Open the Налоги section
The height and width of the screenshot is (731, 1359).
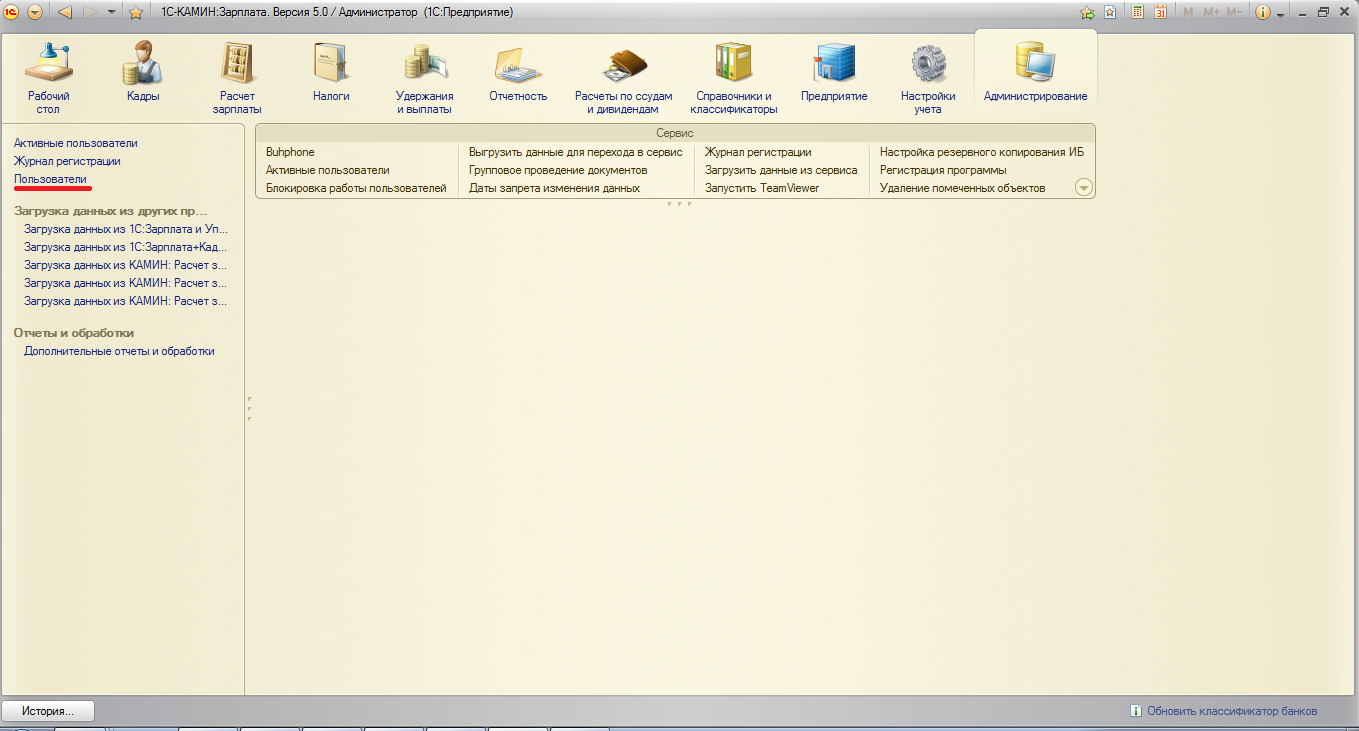[x=331, y=73]
